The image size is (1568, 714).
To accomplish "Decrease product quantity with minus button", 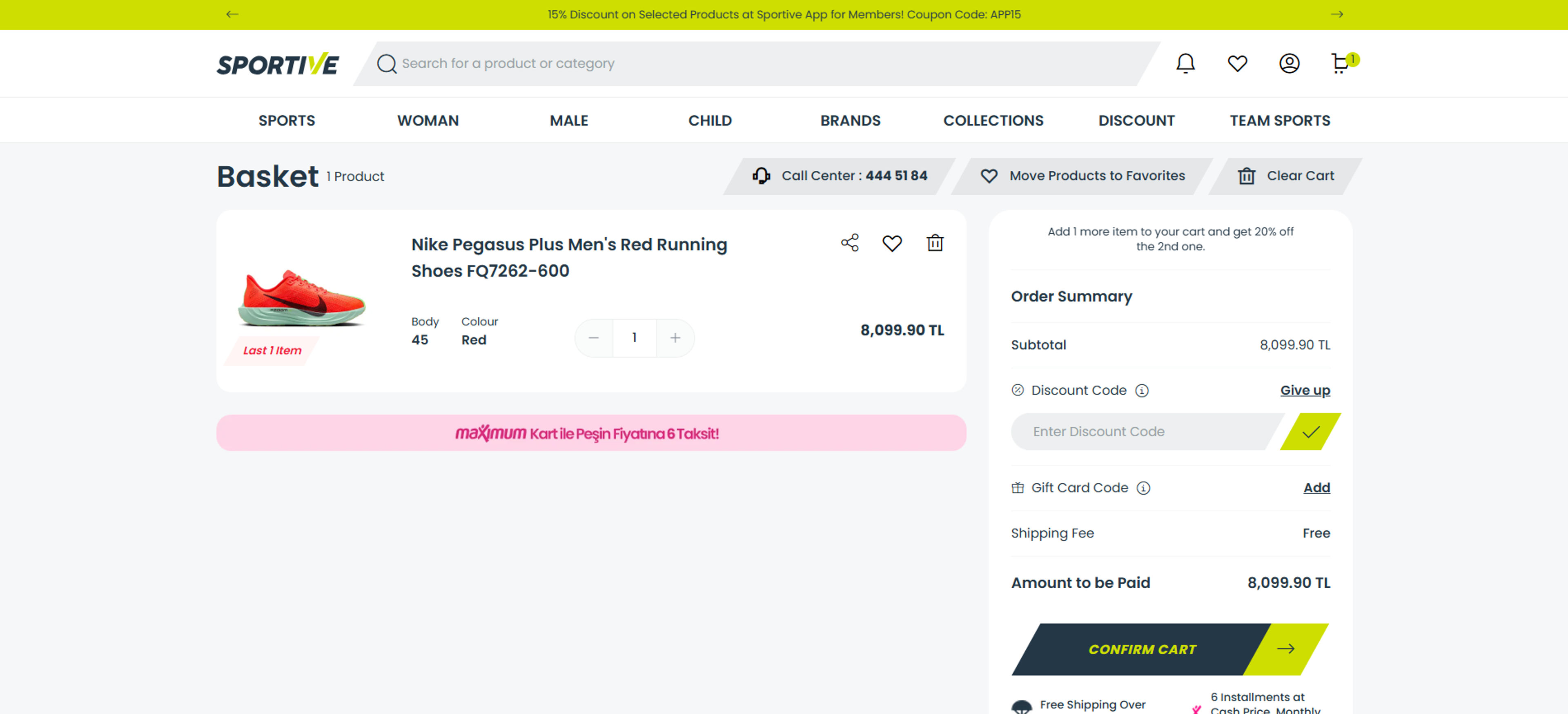I will pos(593,338).
